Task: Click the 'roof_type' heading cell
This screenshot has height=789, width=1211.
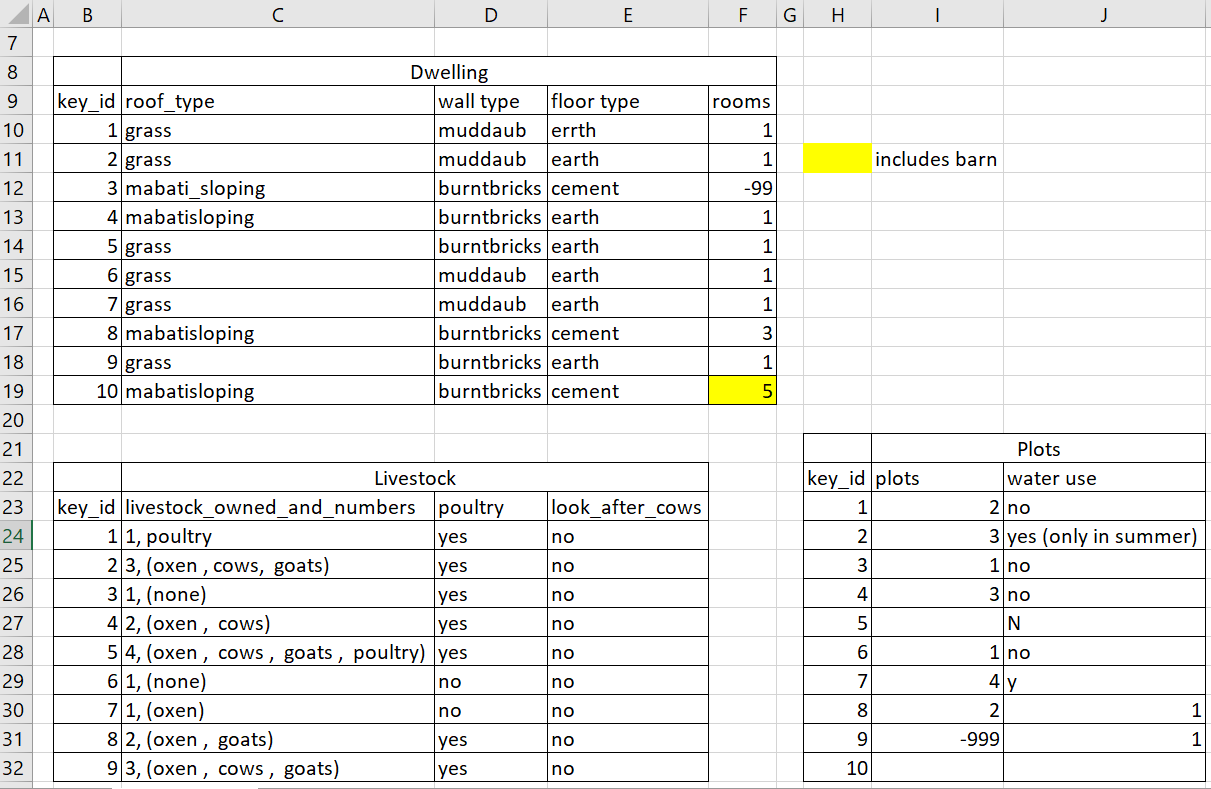Action: tap(278, 101)
